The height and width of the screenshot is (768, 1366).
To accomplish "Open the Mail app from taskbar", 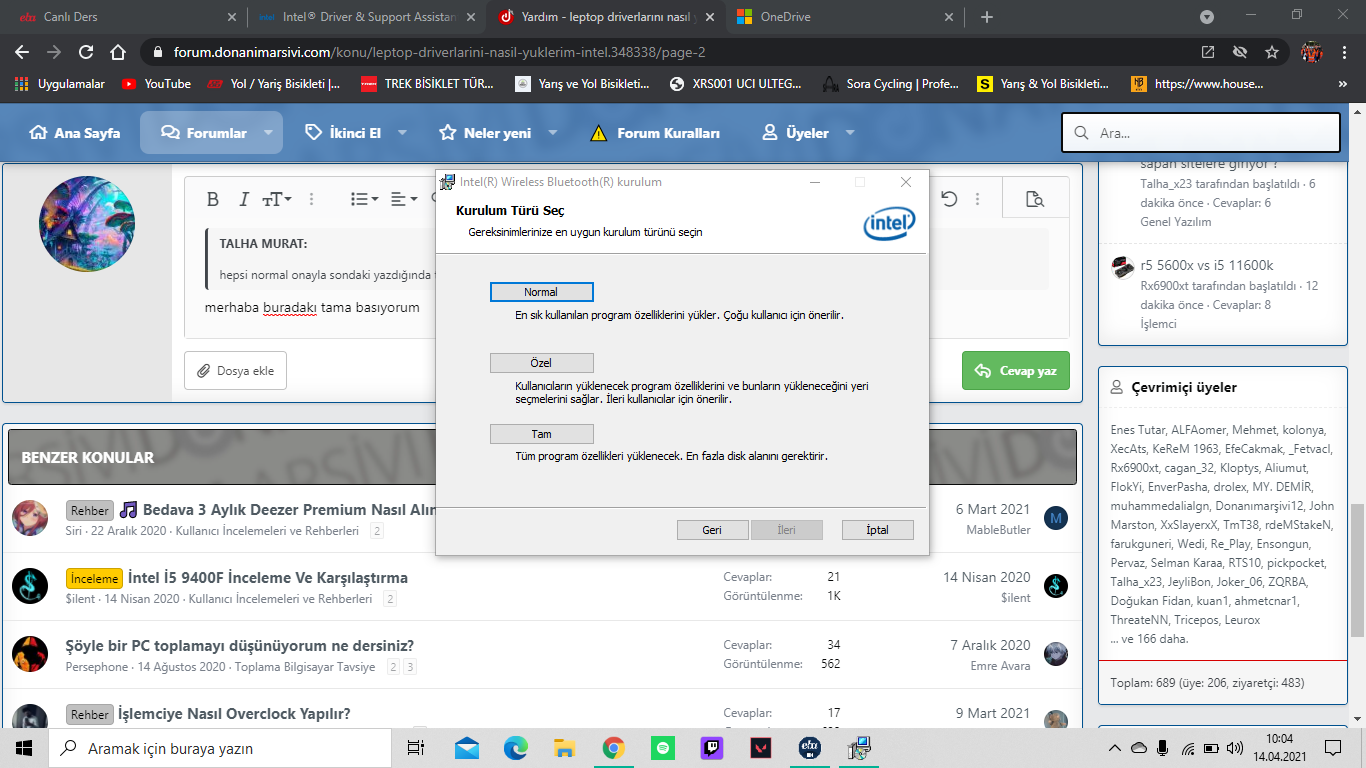I will pyautogui.click(x=466, y=748).
